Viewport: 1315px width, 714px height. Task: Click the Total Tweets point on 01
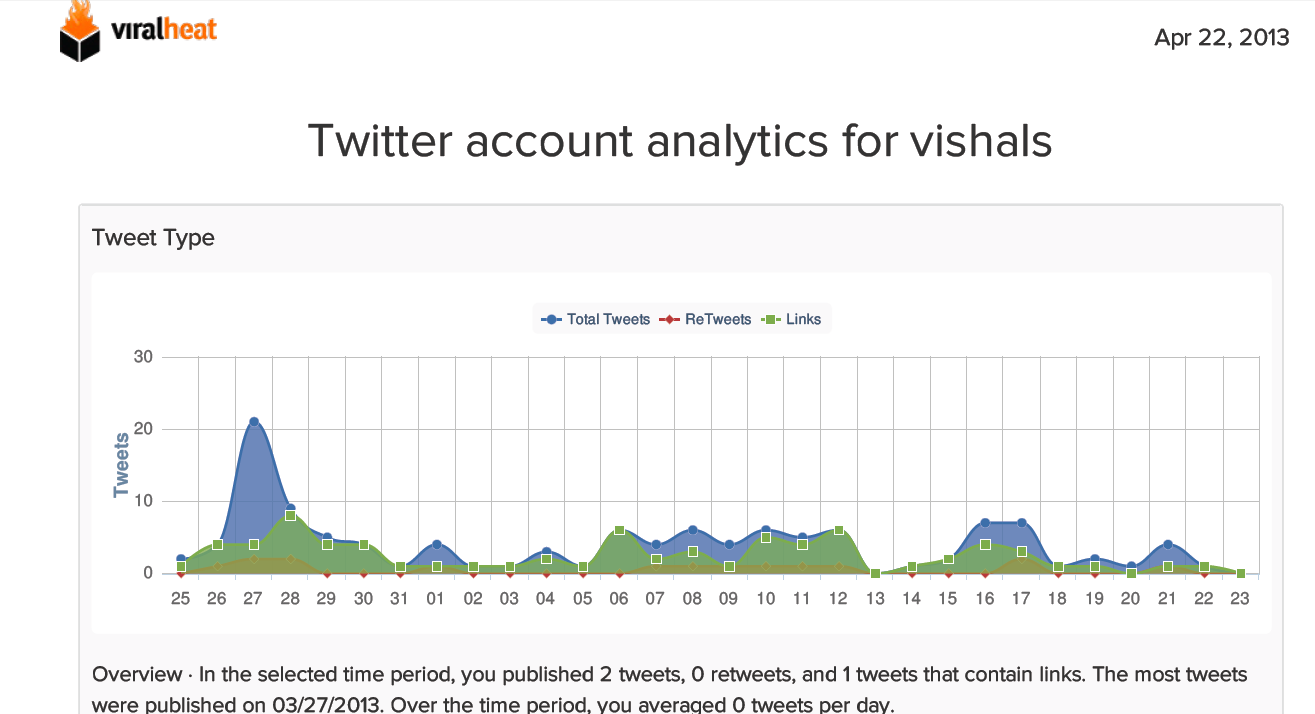[437, 544]
